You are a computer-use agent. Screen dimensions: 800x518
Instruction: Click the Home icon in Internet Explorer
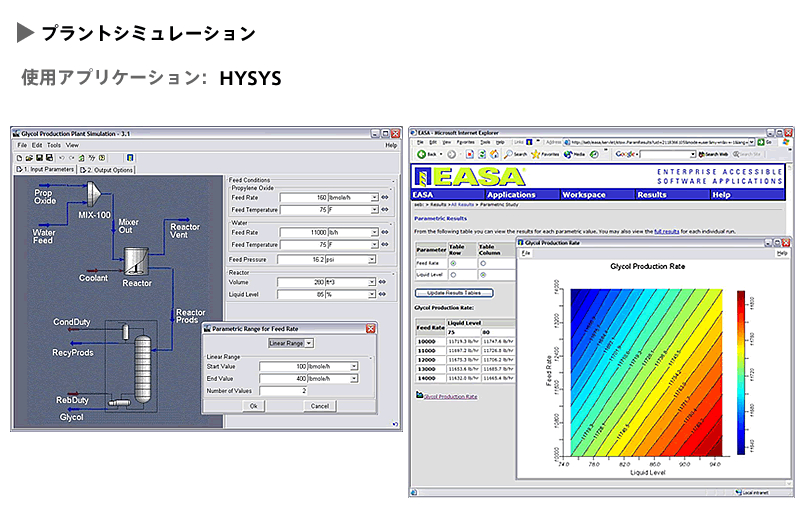(494, 154)
